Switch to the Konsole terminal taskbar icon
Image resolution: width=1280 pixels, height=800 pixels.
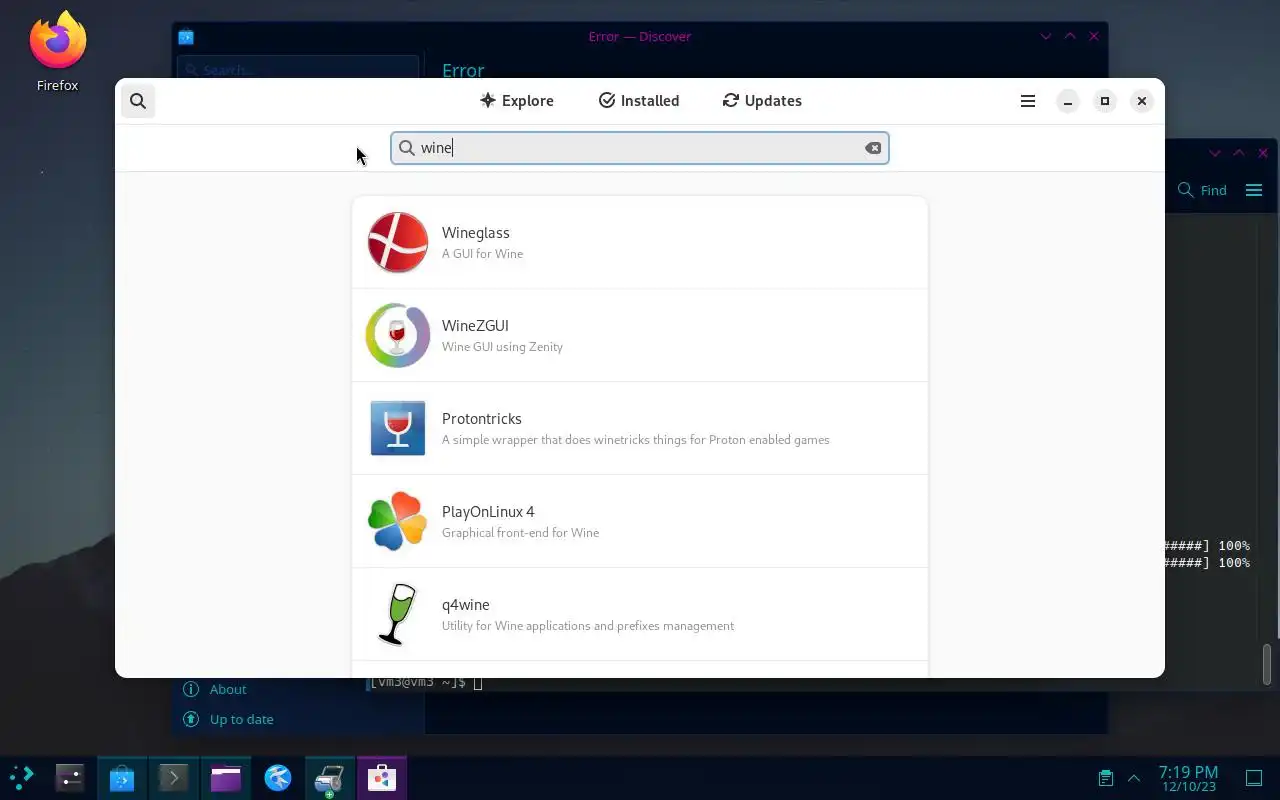[174, 777]
